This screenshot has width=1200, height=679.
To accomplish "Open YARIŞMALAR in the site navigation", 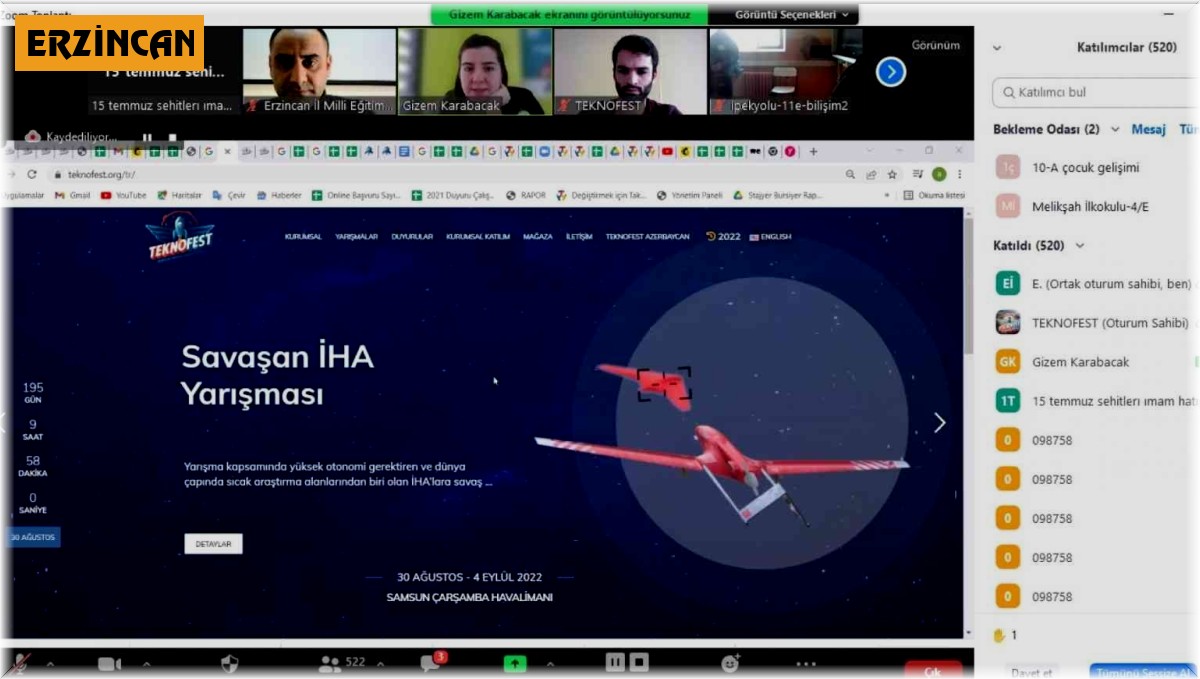I will pyautogui.click(x=356, y=237).
